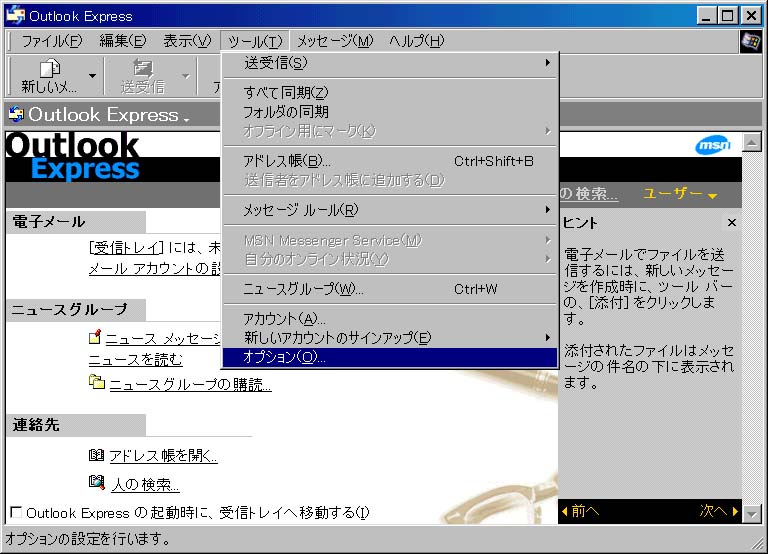
Task: Click 前へ for the previous tip
Action: point(580,511)
